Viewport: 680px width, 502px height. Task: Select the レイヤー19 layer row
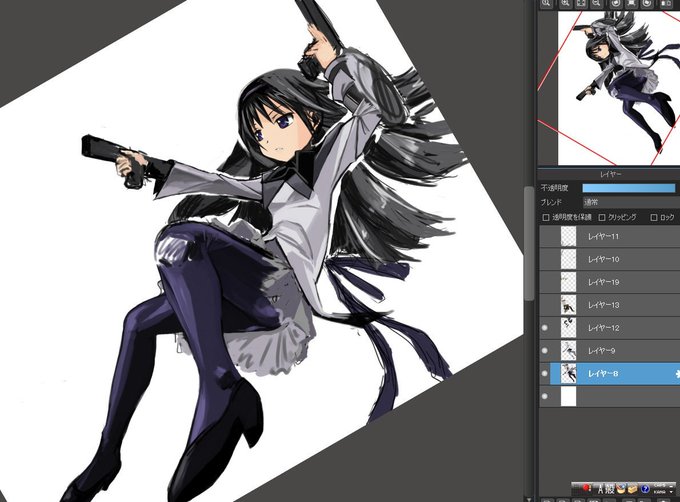pos(610,282)
